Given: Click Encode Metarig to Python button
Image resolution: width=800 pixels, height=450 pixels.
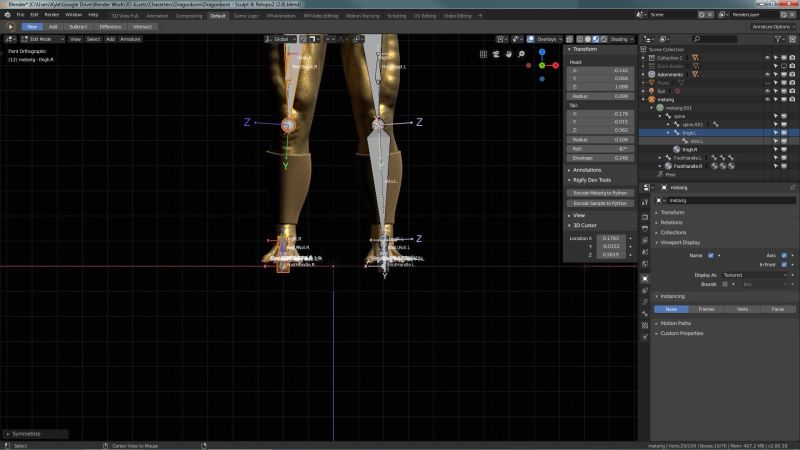Looking at the screenshot, I should click(x=600, y=193).
